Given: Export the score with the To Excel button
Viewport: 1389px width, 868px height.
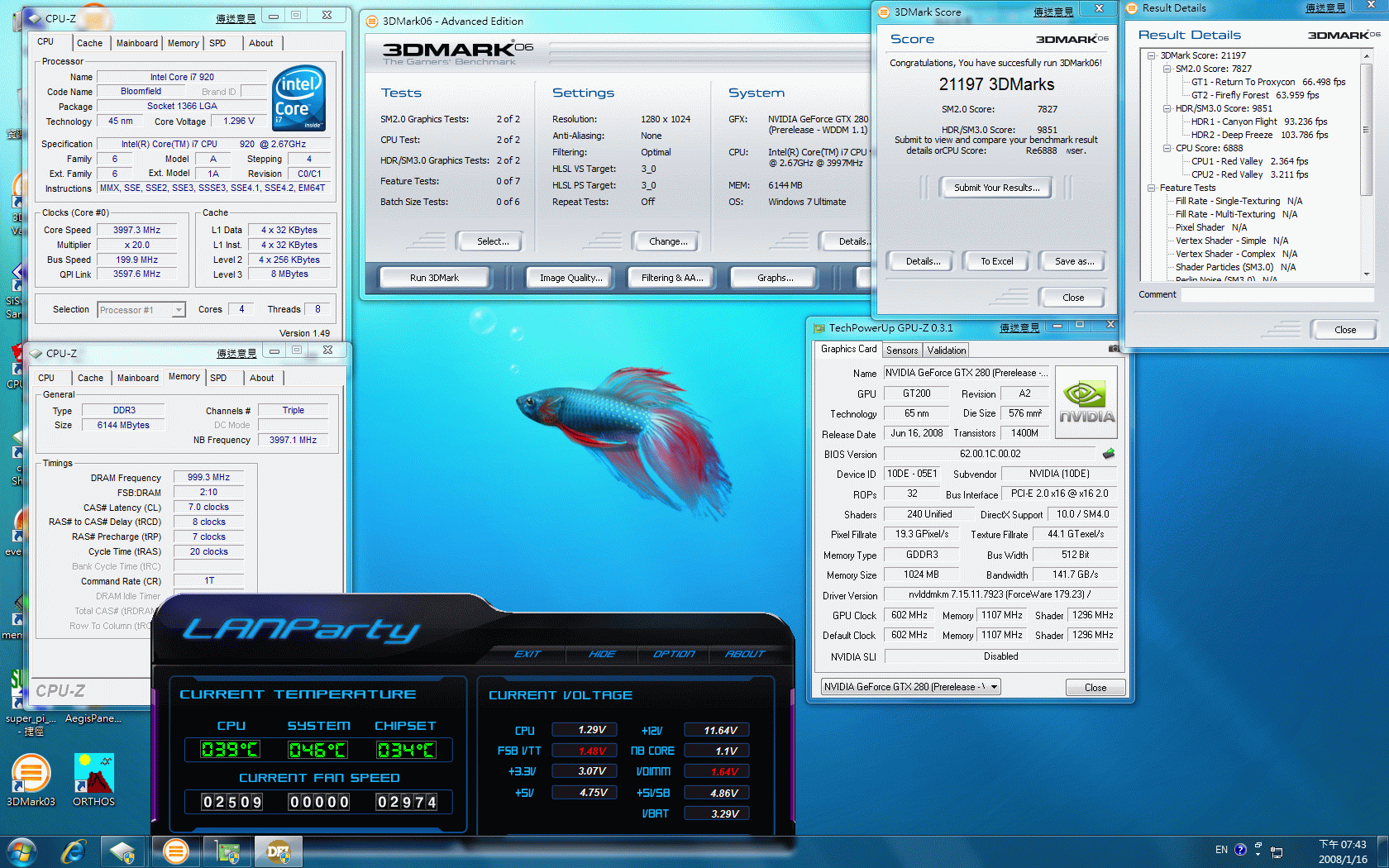Looking at the screenshot, I should (997, 261).
